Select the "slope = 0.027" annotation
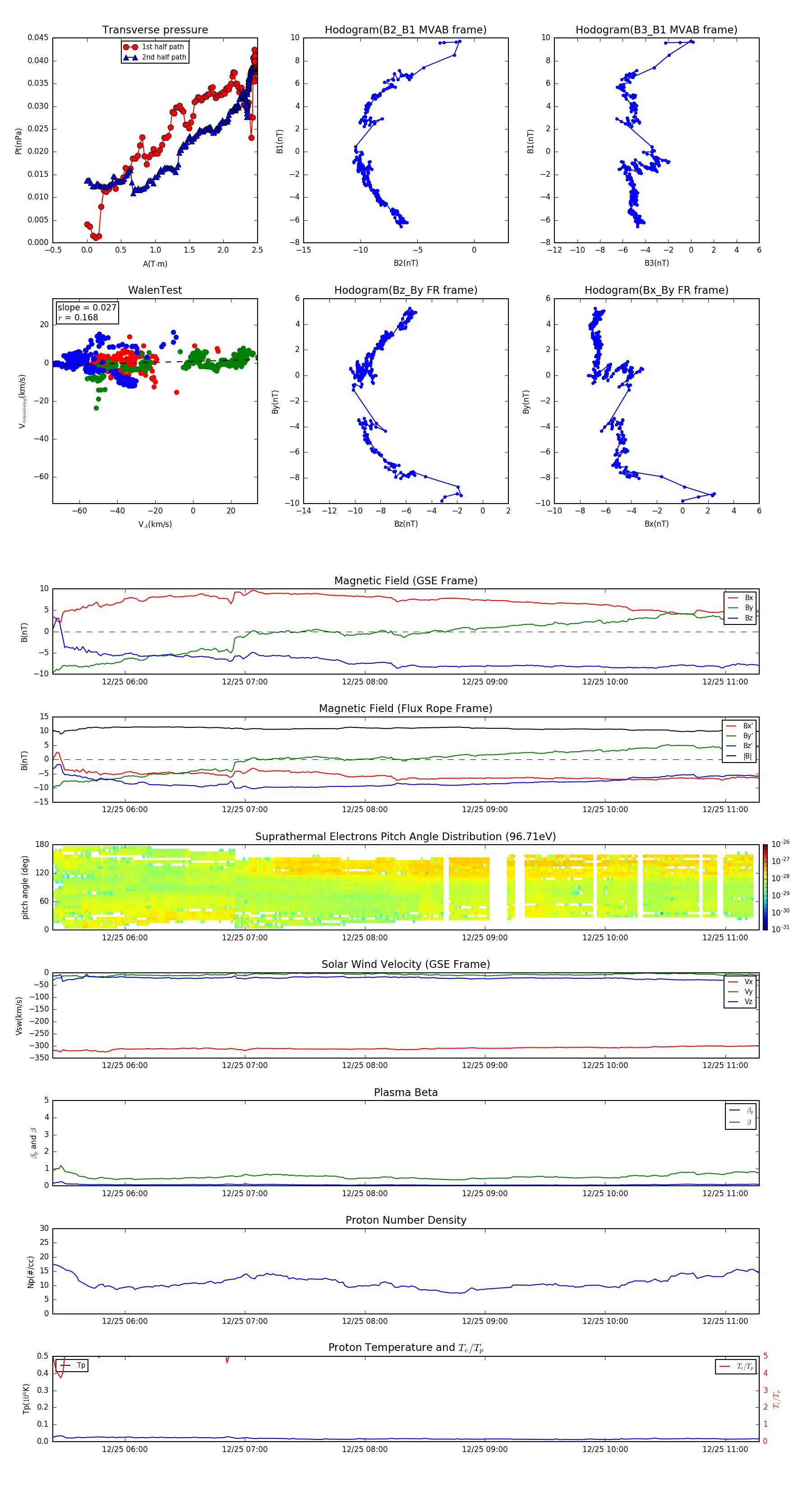This screenshot has height=1489, width=812. [x=87, y=308]
